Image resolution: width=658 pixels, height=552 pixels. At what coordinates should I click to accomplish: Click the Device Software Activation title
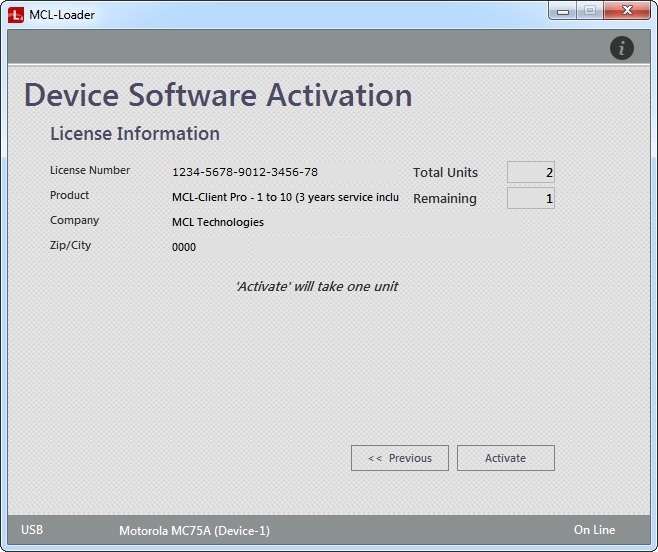pyautogui.click(x=218, y=95)
